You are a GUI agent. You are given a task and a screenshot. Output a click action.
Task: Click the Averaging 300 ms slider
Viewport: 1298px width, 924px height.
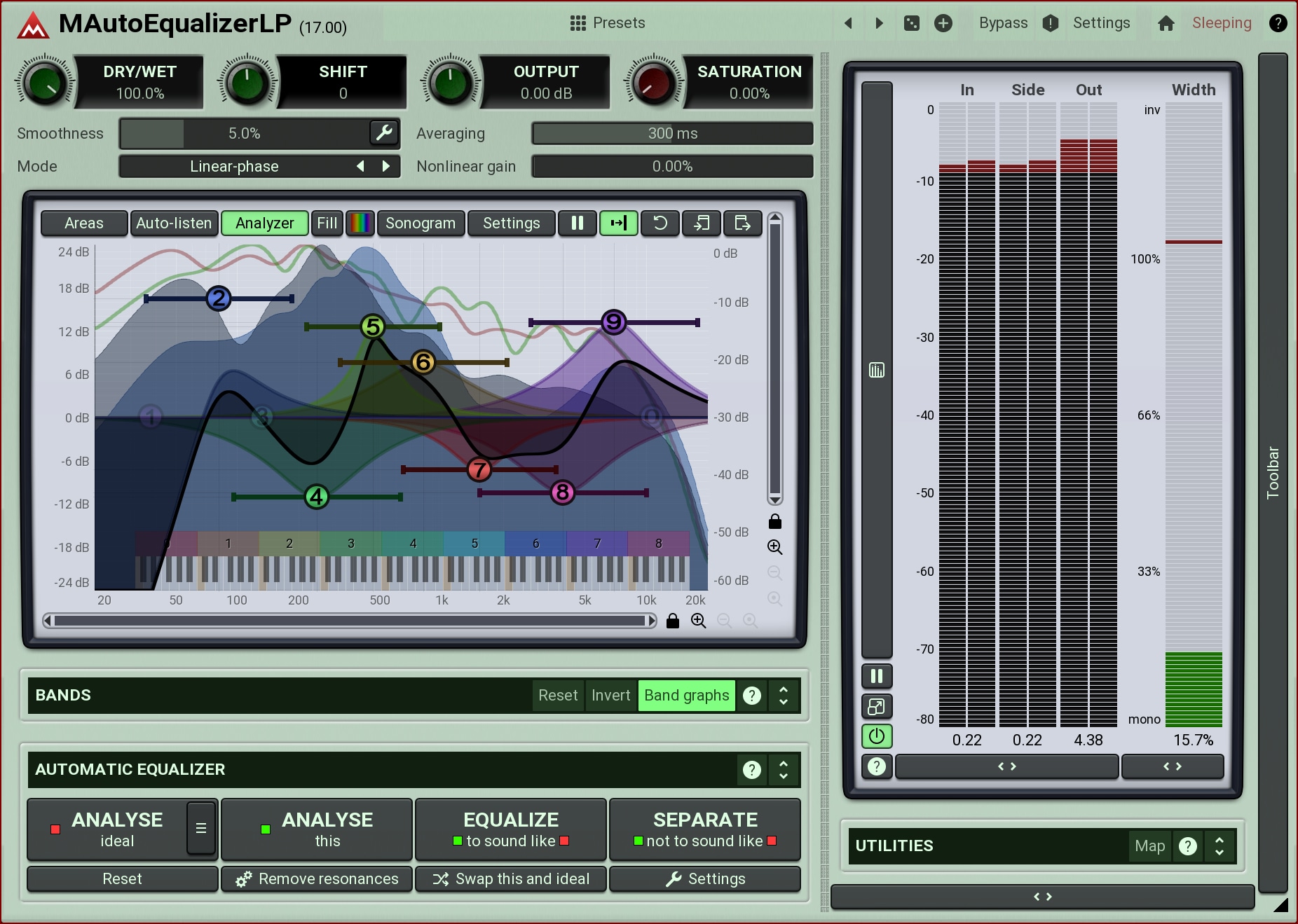[672, 133]
